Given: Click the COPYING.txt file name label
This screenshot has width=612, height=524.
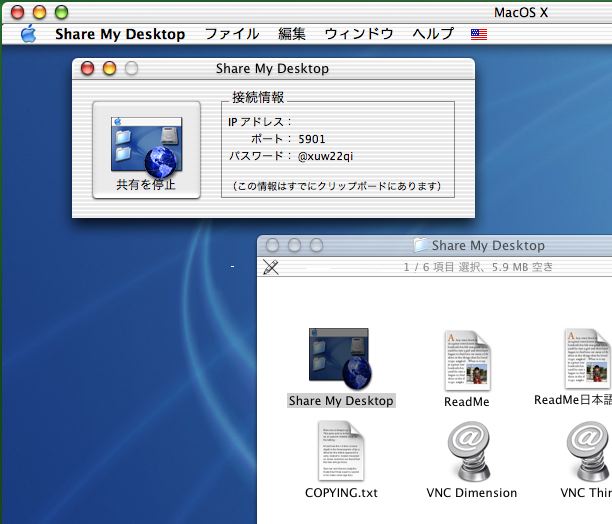Looking at the screenshot, I should pos(341,493).
